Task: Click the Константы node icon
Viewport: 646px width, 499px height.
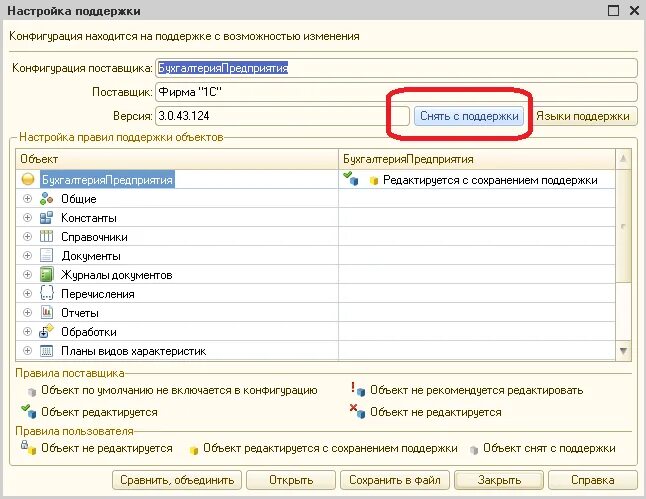Action: tap(47, 218)
